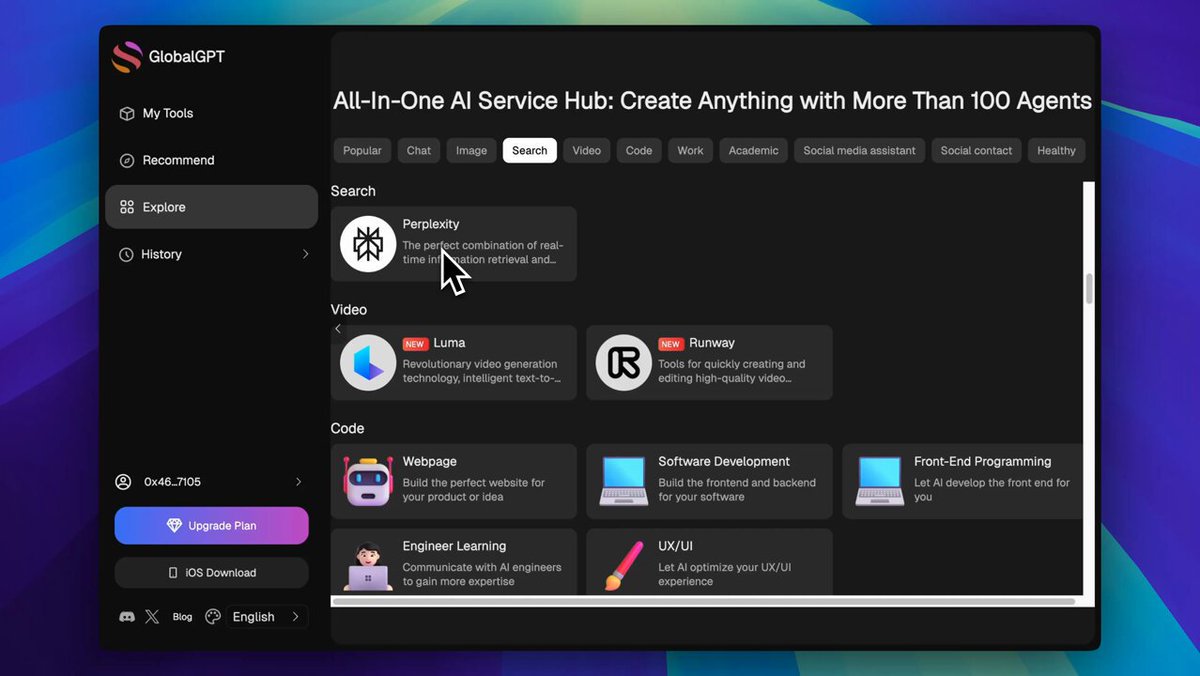Open the Luma agent card title
Viewport: 1200px width, 676px height.
pos(449,343)
